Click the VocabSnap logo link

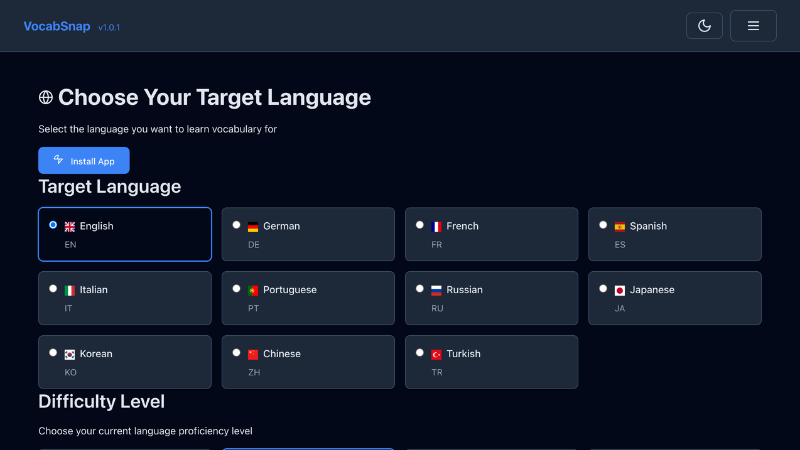pyautogui.click(x=57, y=26)
